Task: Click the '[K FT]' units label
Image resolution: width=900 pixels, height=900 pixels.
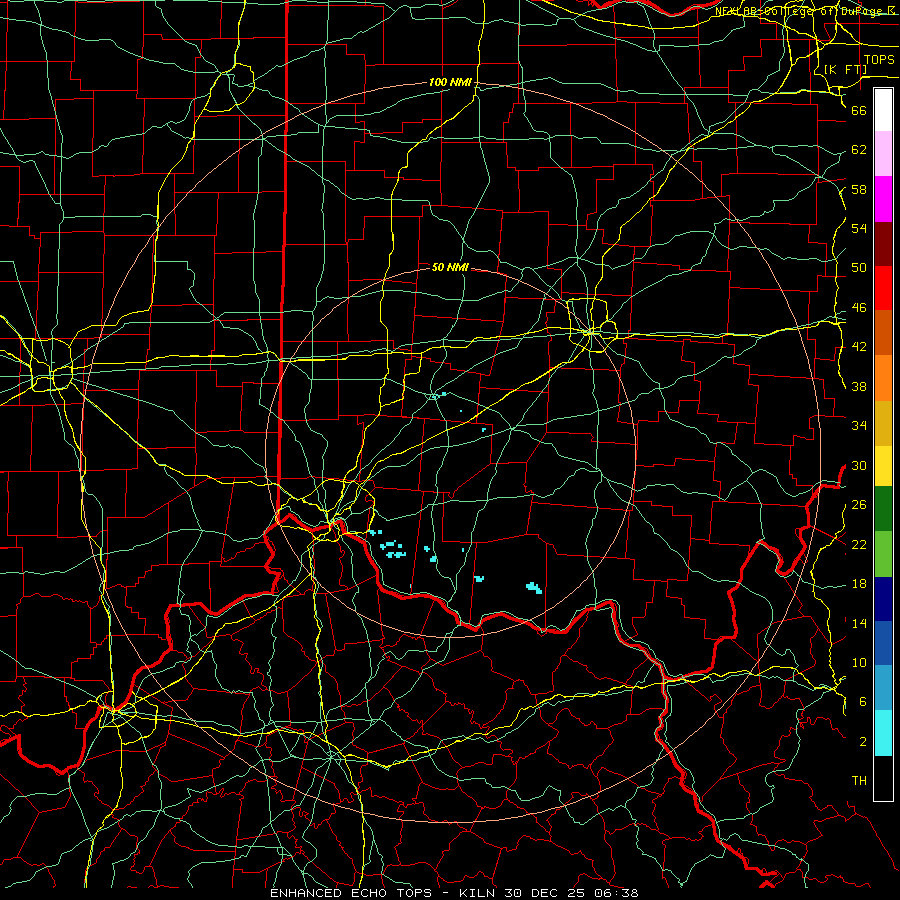Action: [x=845, y=69]
